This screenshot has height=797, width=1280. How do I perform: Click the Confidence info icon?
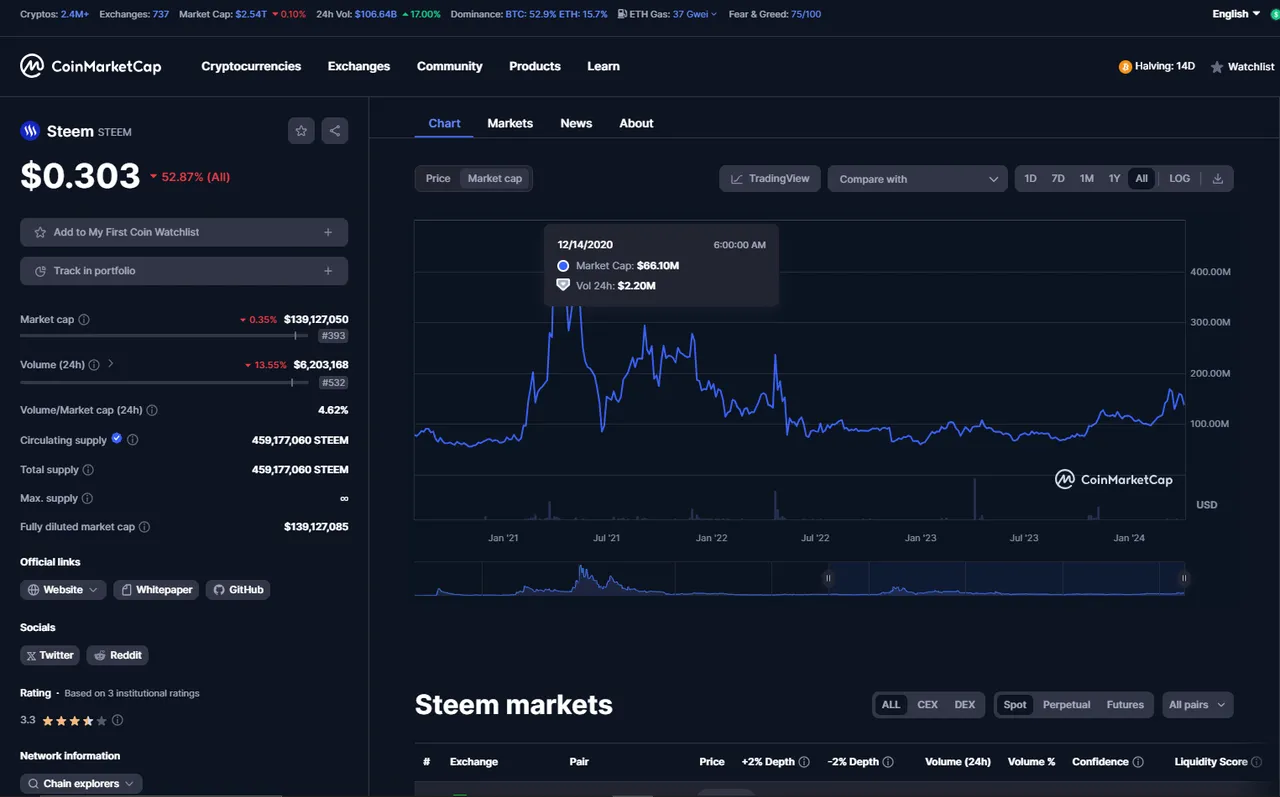point(1138,762)
